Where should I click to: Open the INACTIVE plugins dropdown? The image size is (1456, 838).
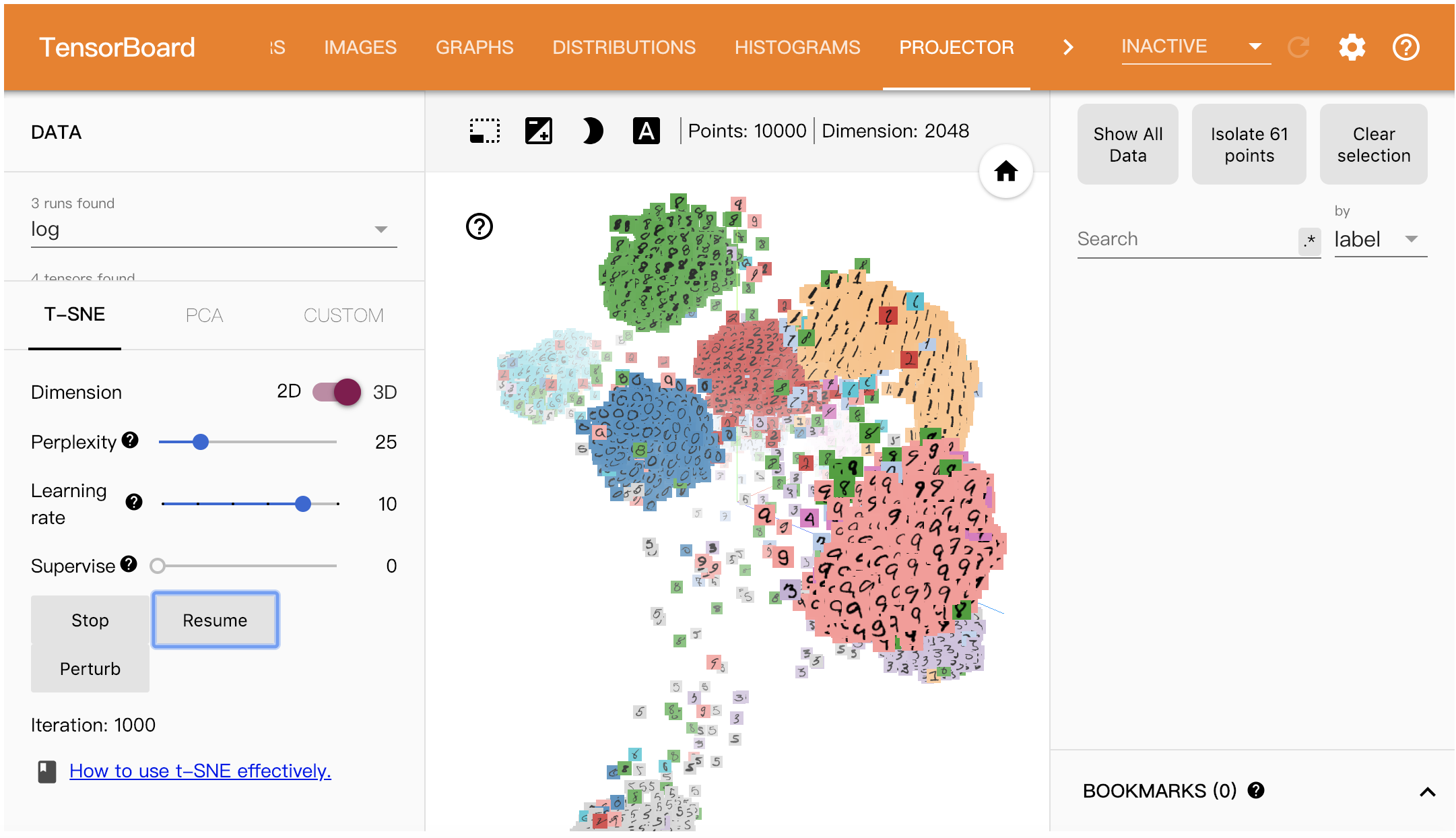[1195, 46]
